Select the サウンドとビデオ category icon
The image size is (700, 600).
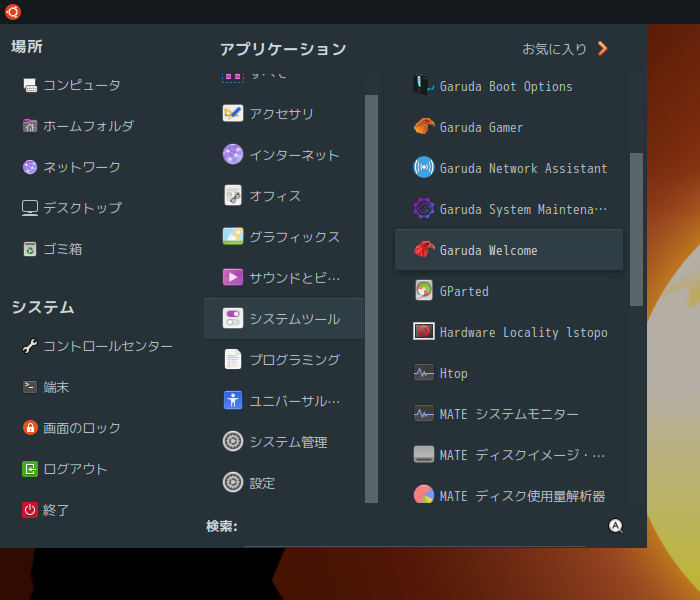(x=233, y=277)
